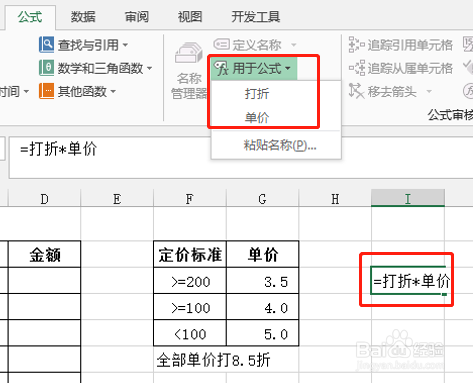The width and height of the screenshot is (473, 383).
Task: Click the 金额 header cell
Action: pyautogui.click(x=44, y=254)
